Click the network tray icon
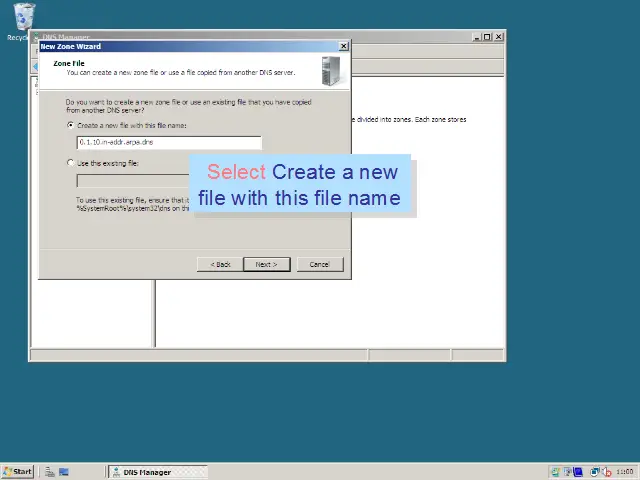 click(595, 472)
